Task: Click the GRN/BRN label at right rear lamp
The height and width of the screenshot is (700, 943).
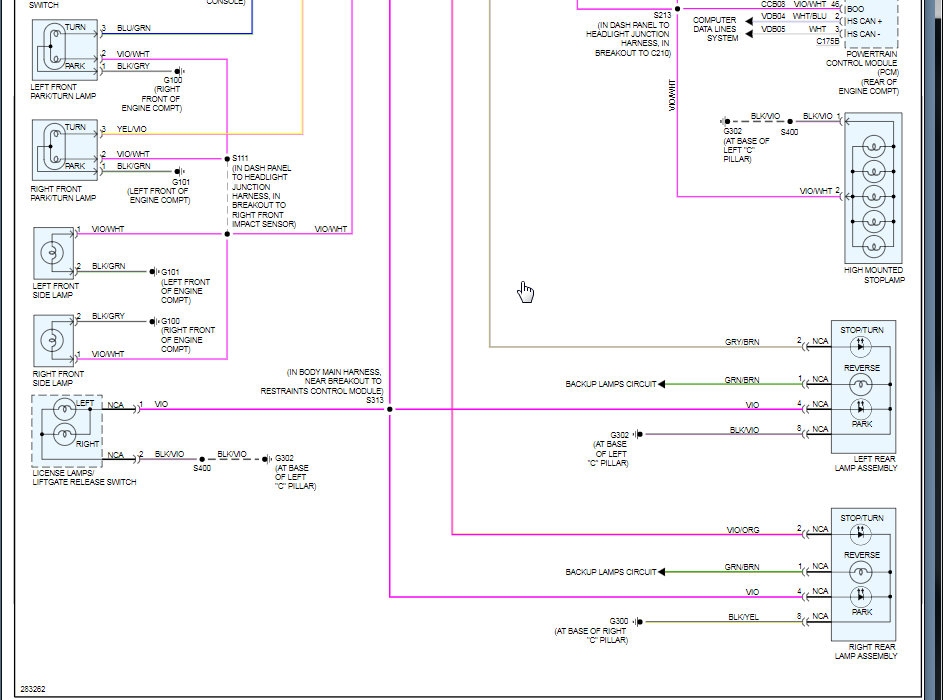Action: pyautogui.click(x=742, y=567)
